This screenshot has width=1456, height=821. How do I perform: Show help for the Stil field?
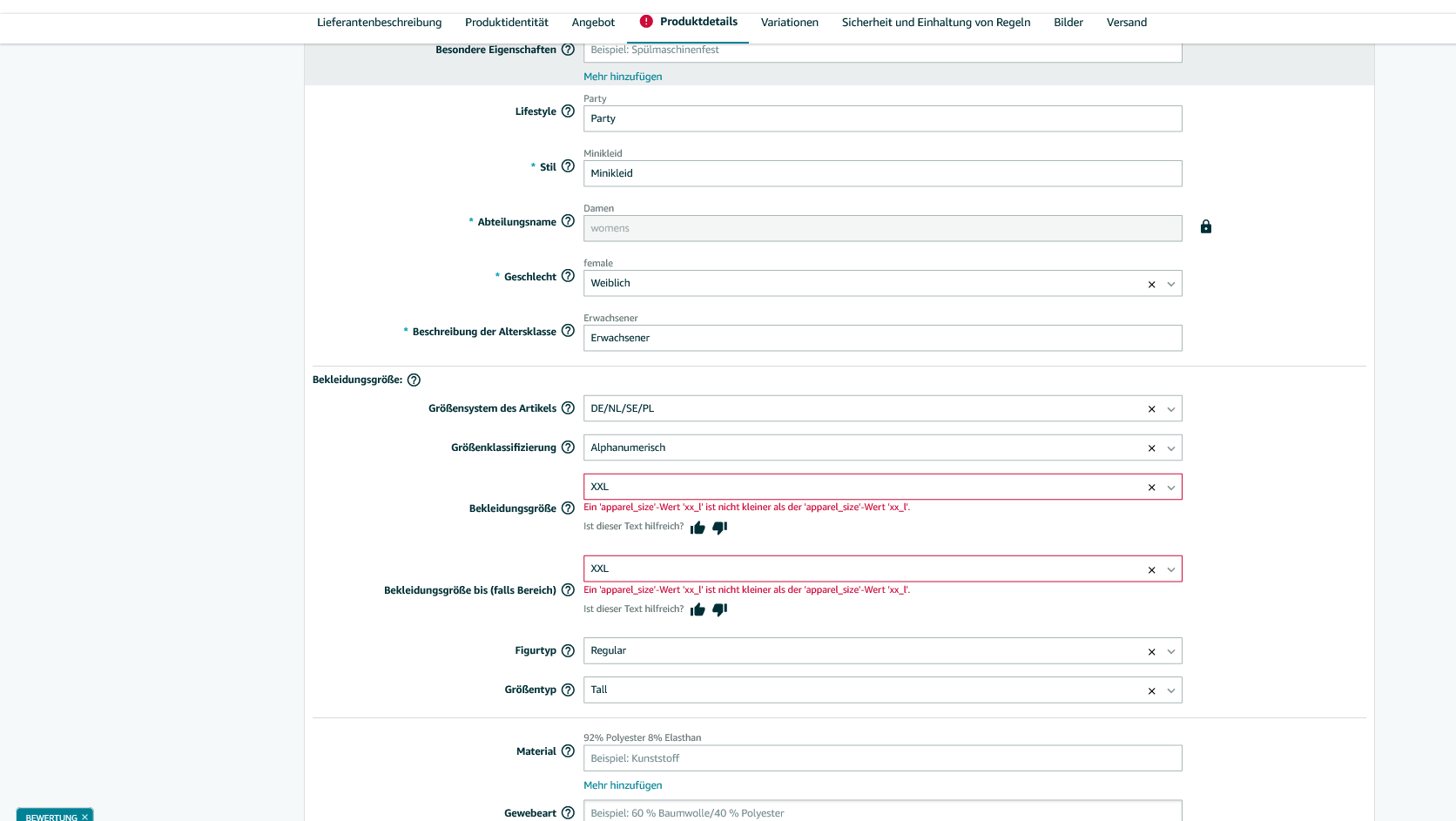[568, 166]
